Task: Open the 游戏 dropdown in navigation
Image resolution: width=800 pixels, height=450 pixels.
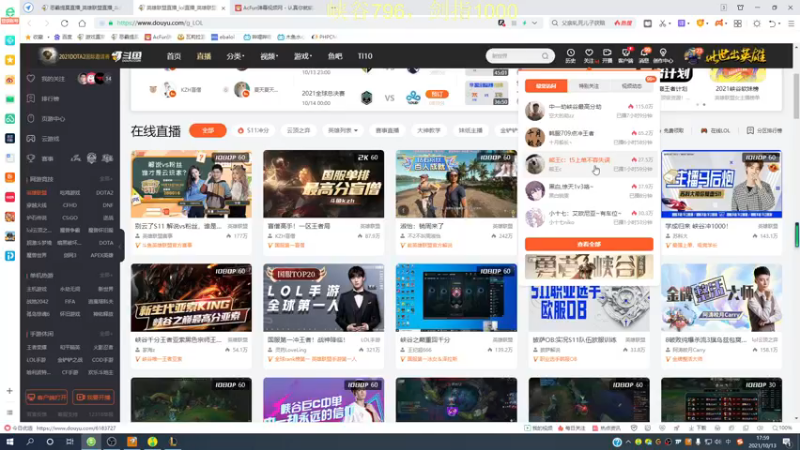Action: [x=303, y=56]
